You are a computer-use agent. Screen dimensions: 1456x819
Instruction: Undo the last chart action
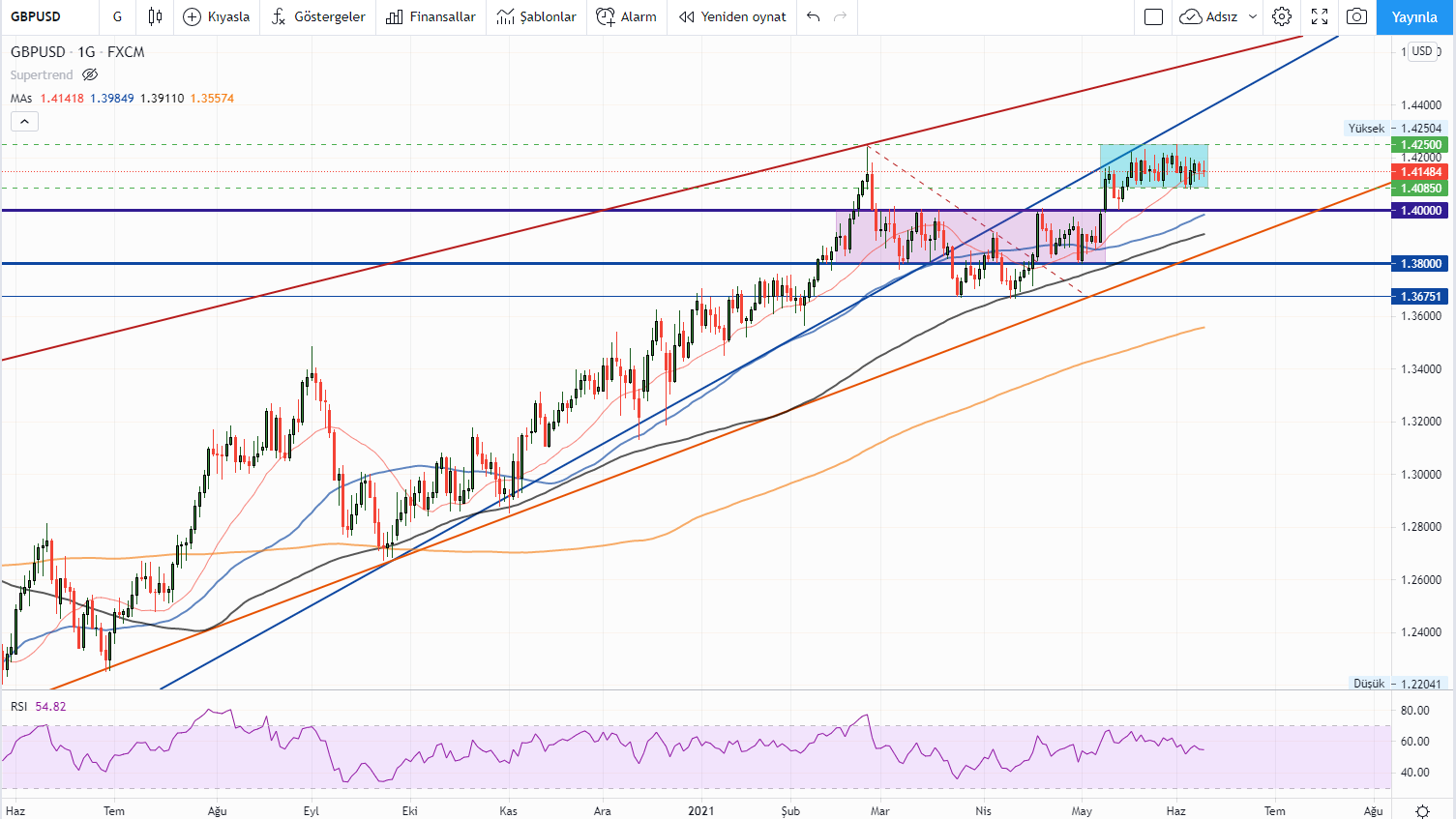click(813, 16)
